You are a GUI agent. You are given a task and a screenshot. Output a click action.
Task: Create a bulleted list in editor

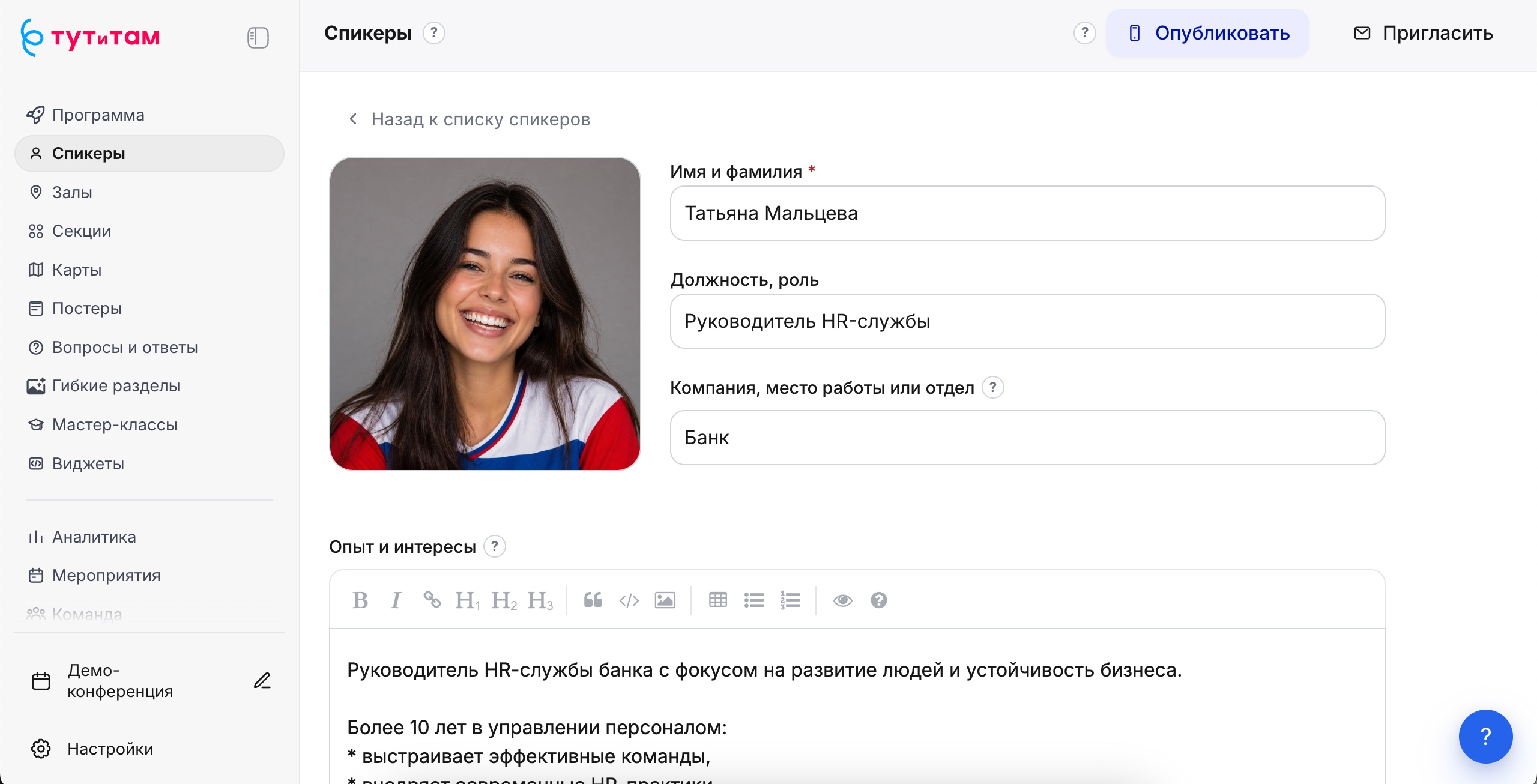click(754, 600)
